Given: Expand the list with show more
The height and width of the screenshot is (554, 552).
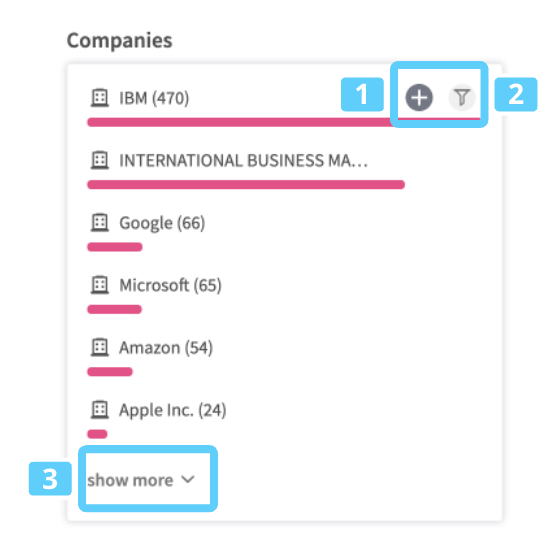Looking at the screenshot, I should point(141,480).
